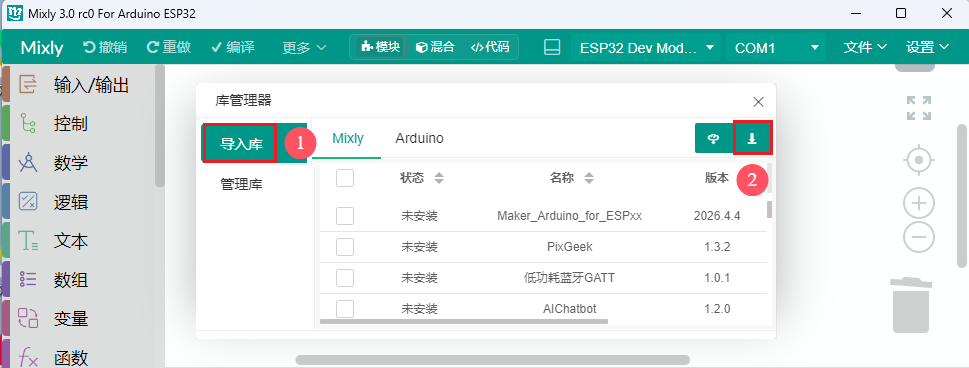The width and height of the screenshot is (969, 368).
Task: Check the Maker_Arduino_for_ESPxx library row
Action: point(345,216)
